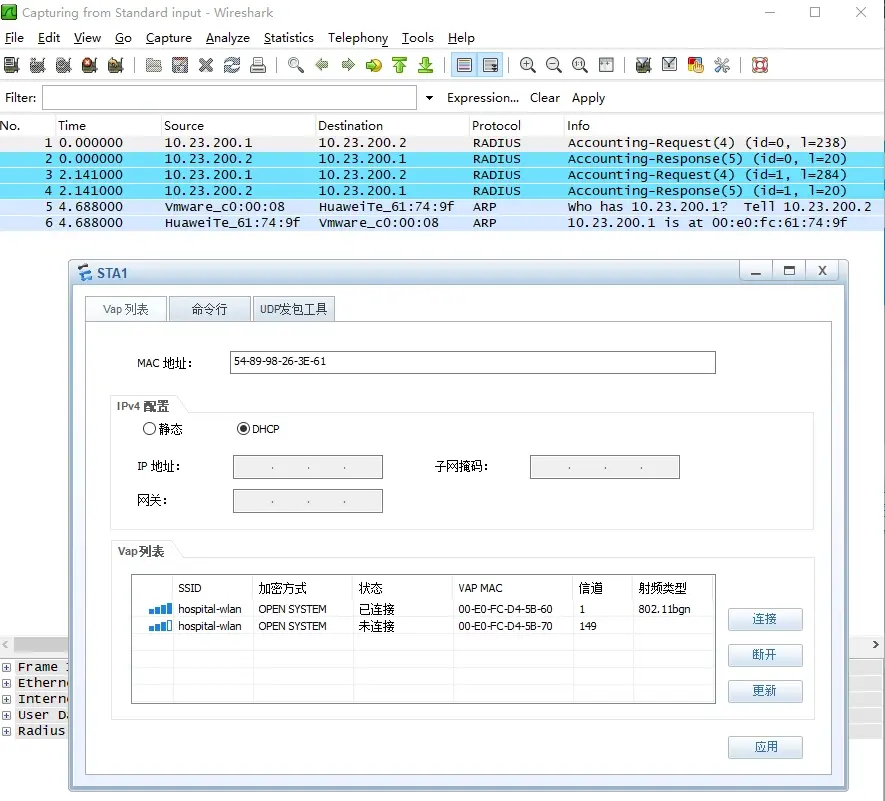
Task: Expand the Ethernet detail node
Action: (x=6, y=683)
